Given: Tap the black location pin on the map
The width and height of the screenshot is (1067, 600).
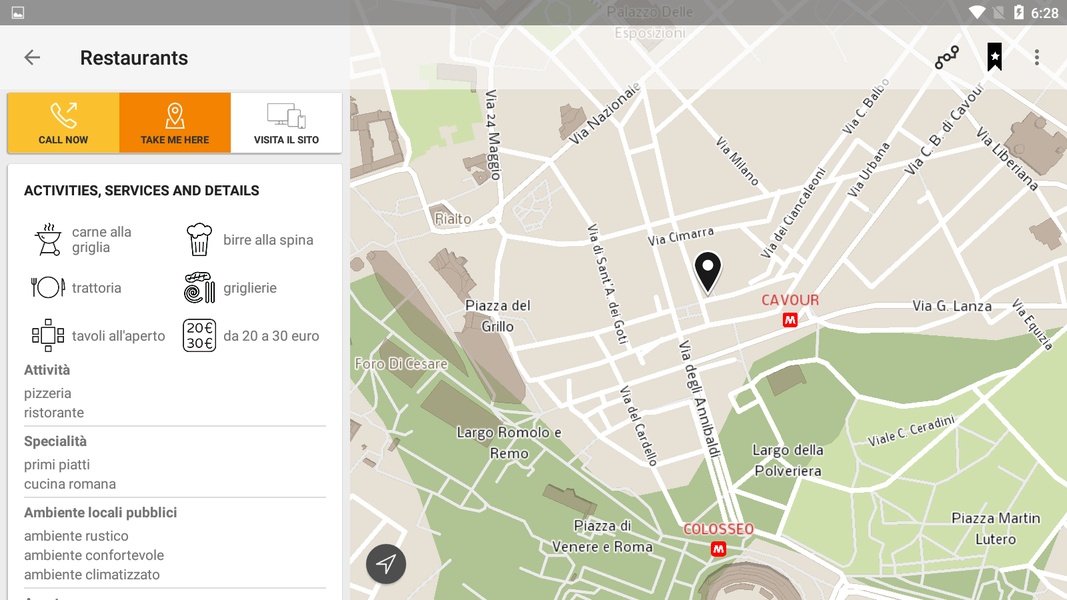Looking at the screenshot, I should point(708,272).
